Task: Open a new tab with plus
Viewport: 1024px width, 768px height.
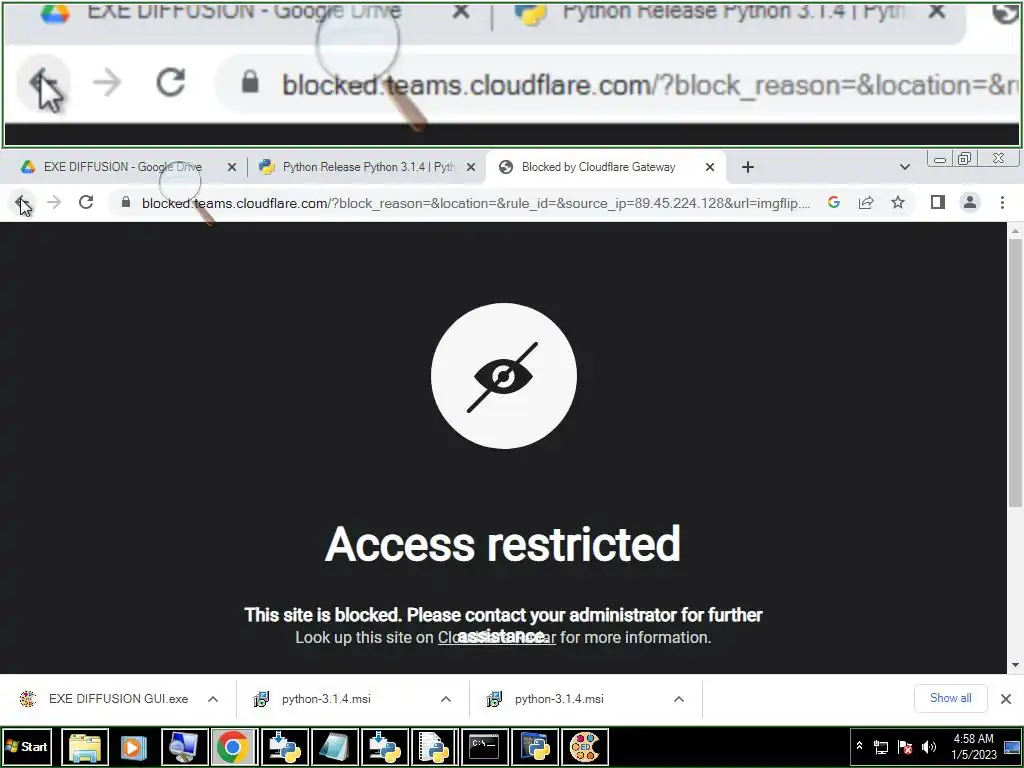Action: [748, 167]
